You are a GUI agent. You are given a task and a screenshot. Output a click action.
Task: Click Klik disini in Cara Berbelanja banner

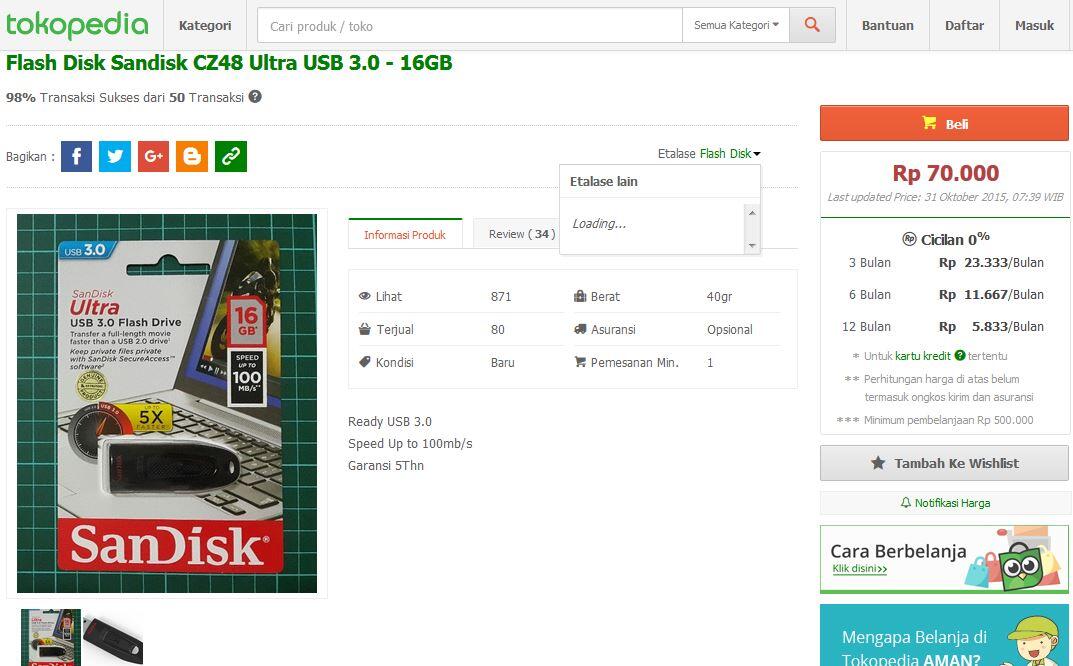pos(859,569)
